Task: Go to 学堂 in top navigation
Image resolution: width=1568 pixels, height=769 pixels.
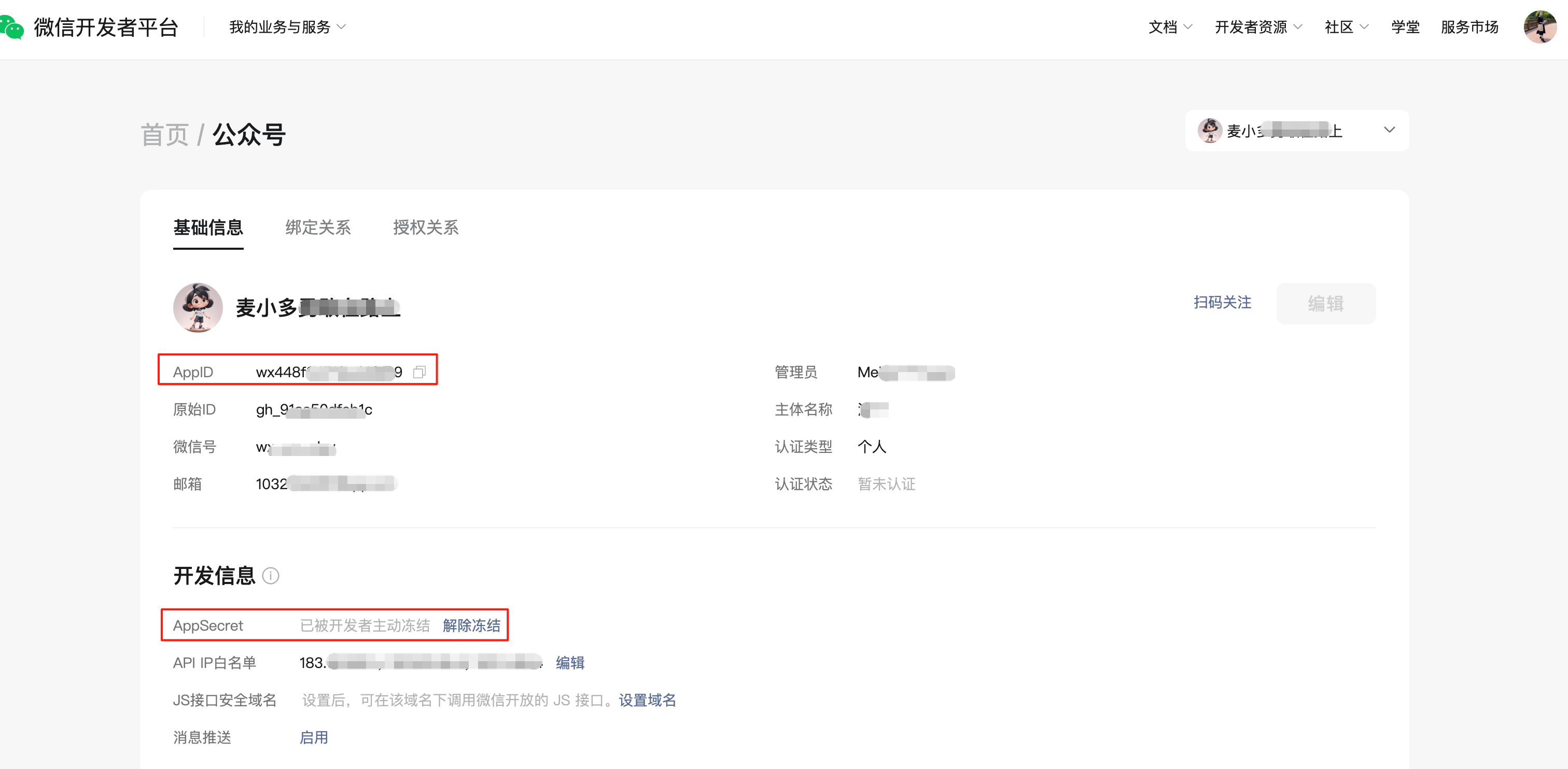Action: [x=1405, y=27]
